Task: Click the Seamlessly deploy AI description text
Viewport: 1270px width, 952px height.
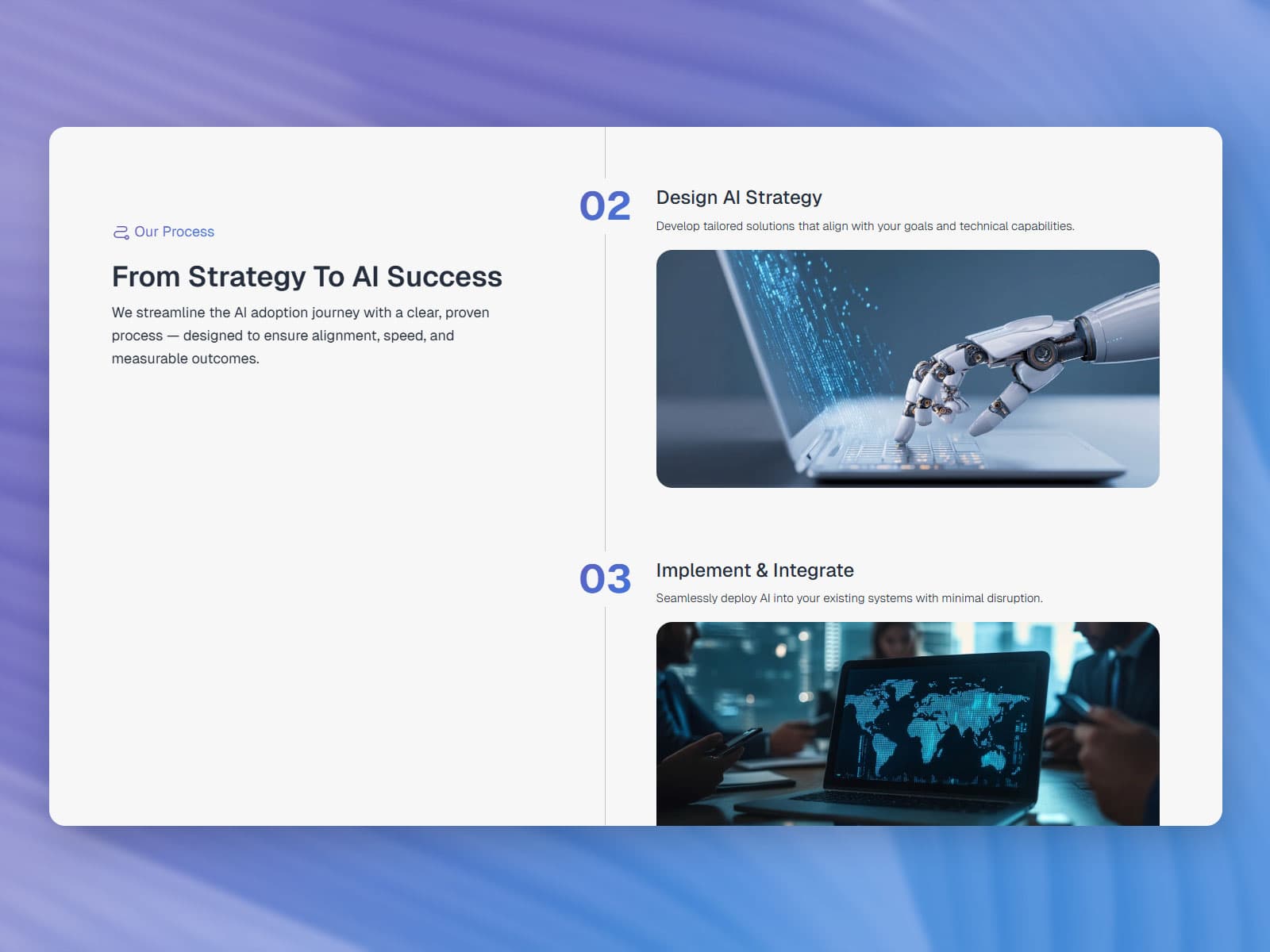Action: (x=849, y=598)
